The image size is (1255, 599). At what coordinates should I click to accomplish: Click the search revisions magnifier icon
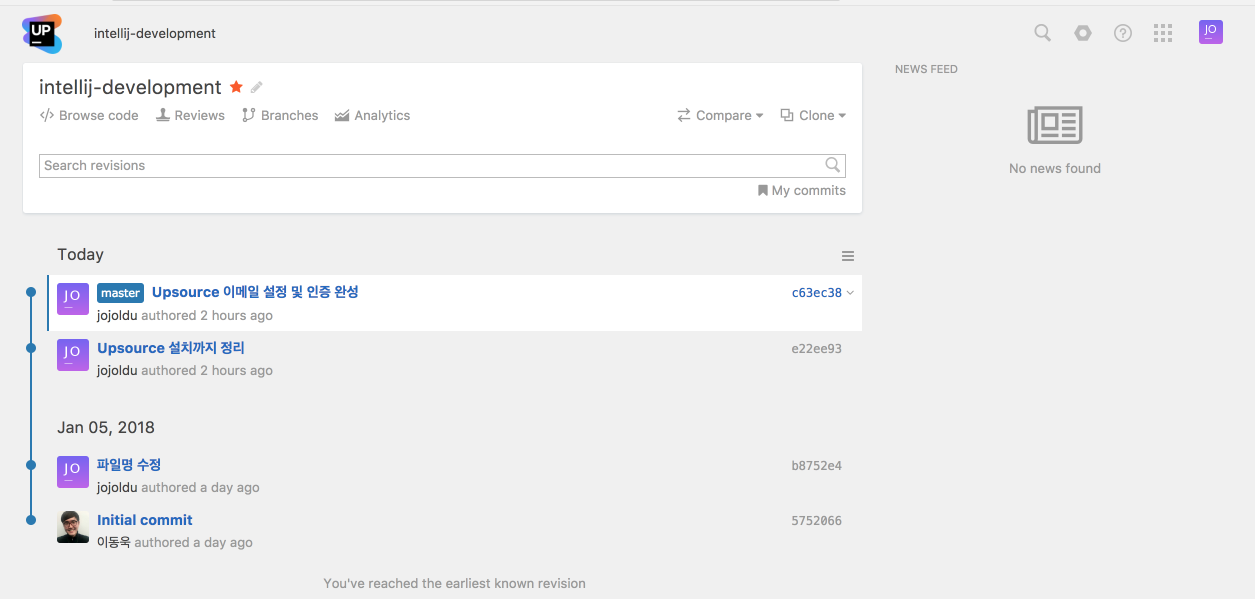pos(833,165)
